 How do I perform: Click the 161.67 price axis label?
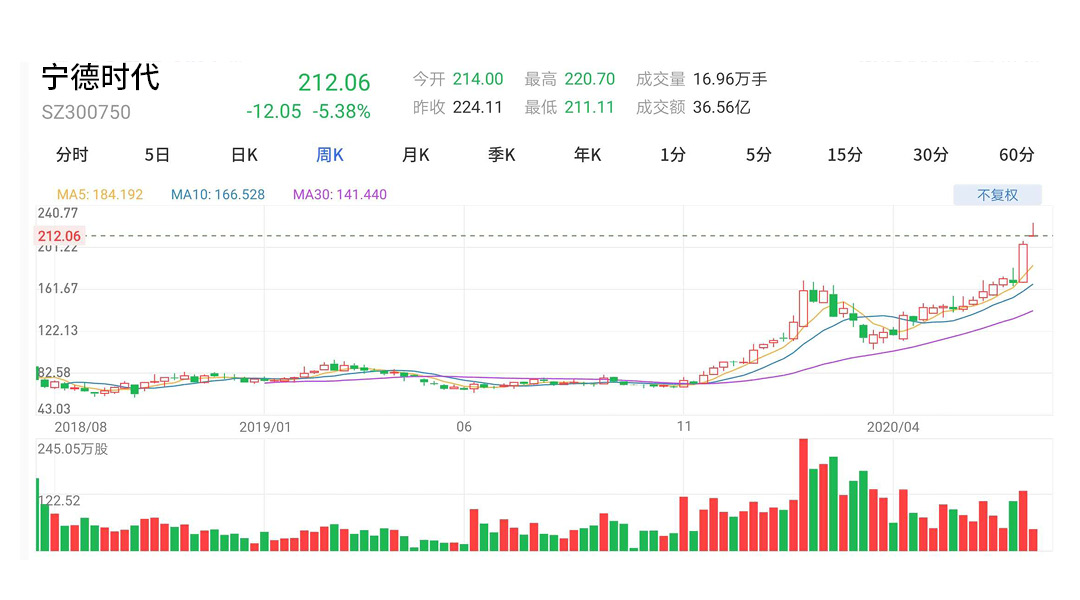tap(58, 289)
